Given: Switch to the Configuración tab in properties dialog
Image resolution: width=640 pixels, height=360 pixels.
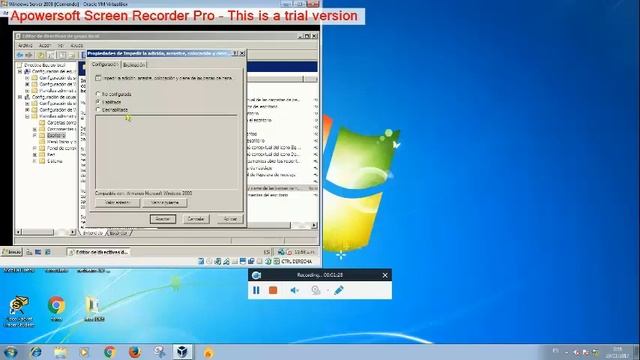Looking at the screenshot, I should [x=104, y=64].
